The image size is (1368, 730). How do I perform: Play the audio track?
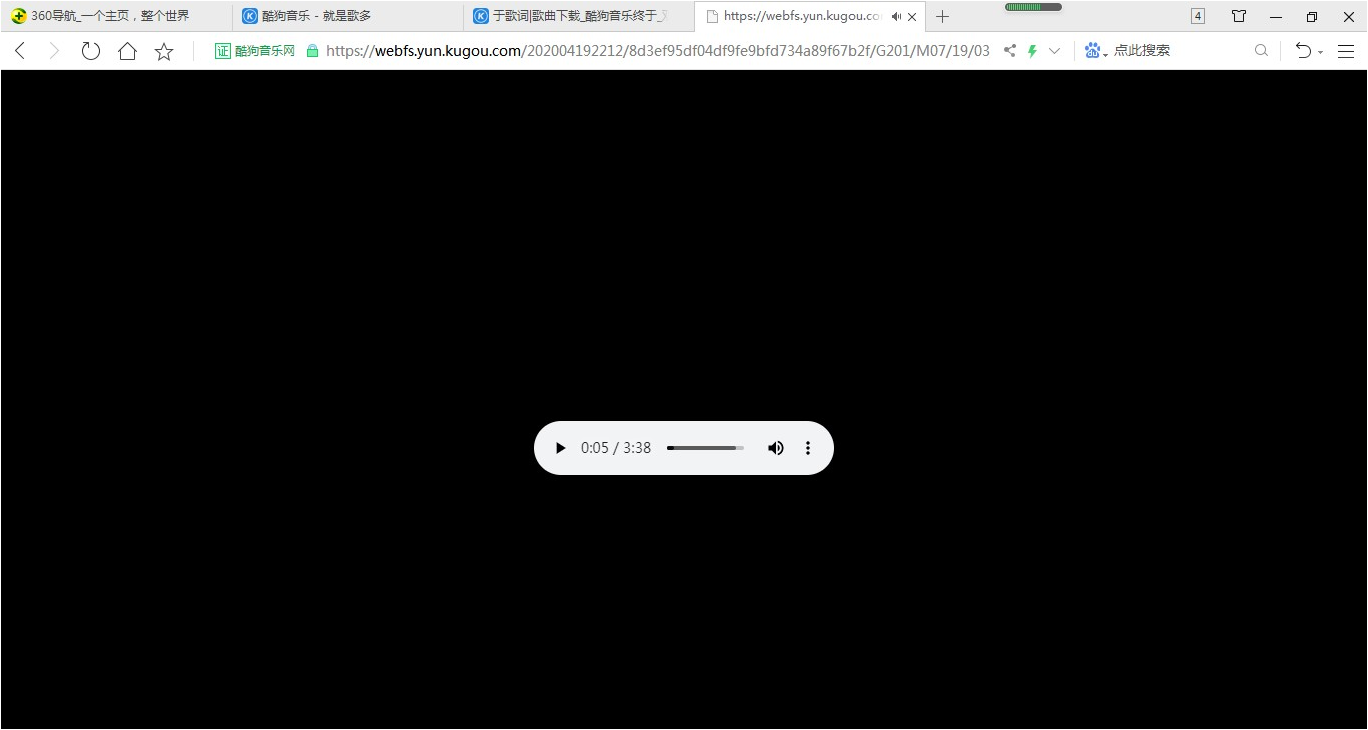[x=560, y=448]
